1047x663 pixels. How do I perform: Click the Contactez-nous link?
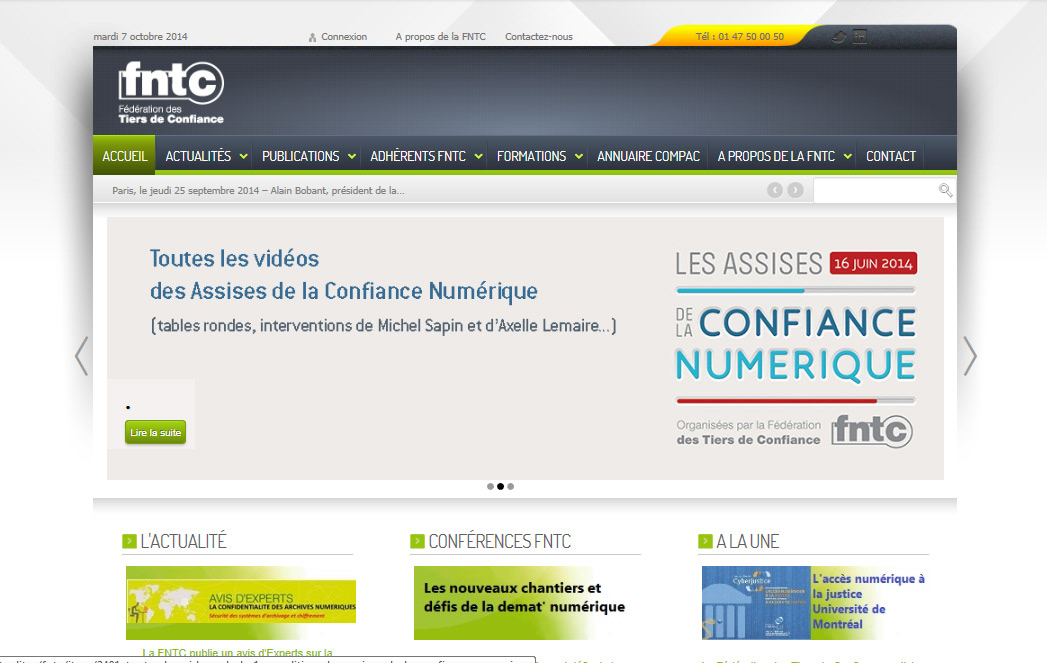tap(539, 37)
